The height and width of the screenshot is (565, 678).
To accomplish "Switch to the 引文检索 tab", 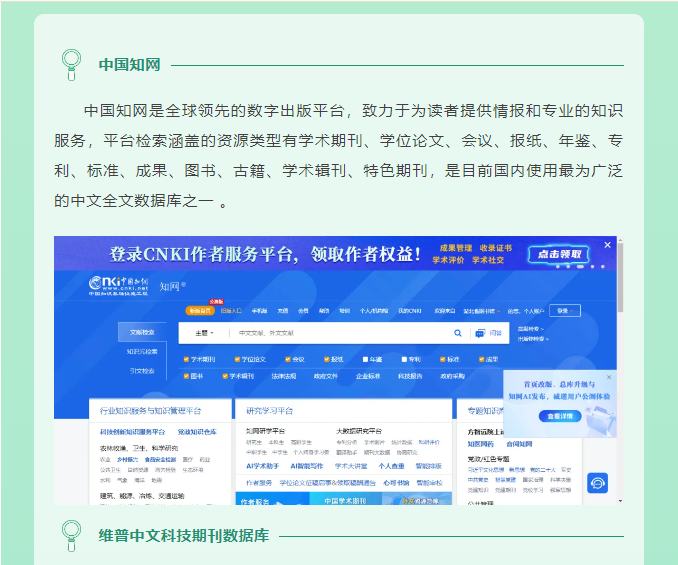I will [142, 371].
